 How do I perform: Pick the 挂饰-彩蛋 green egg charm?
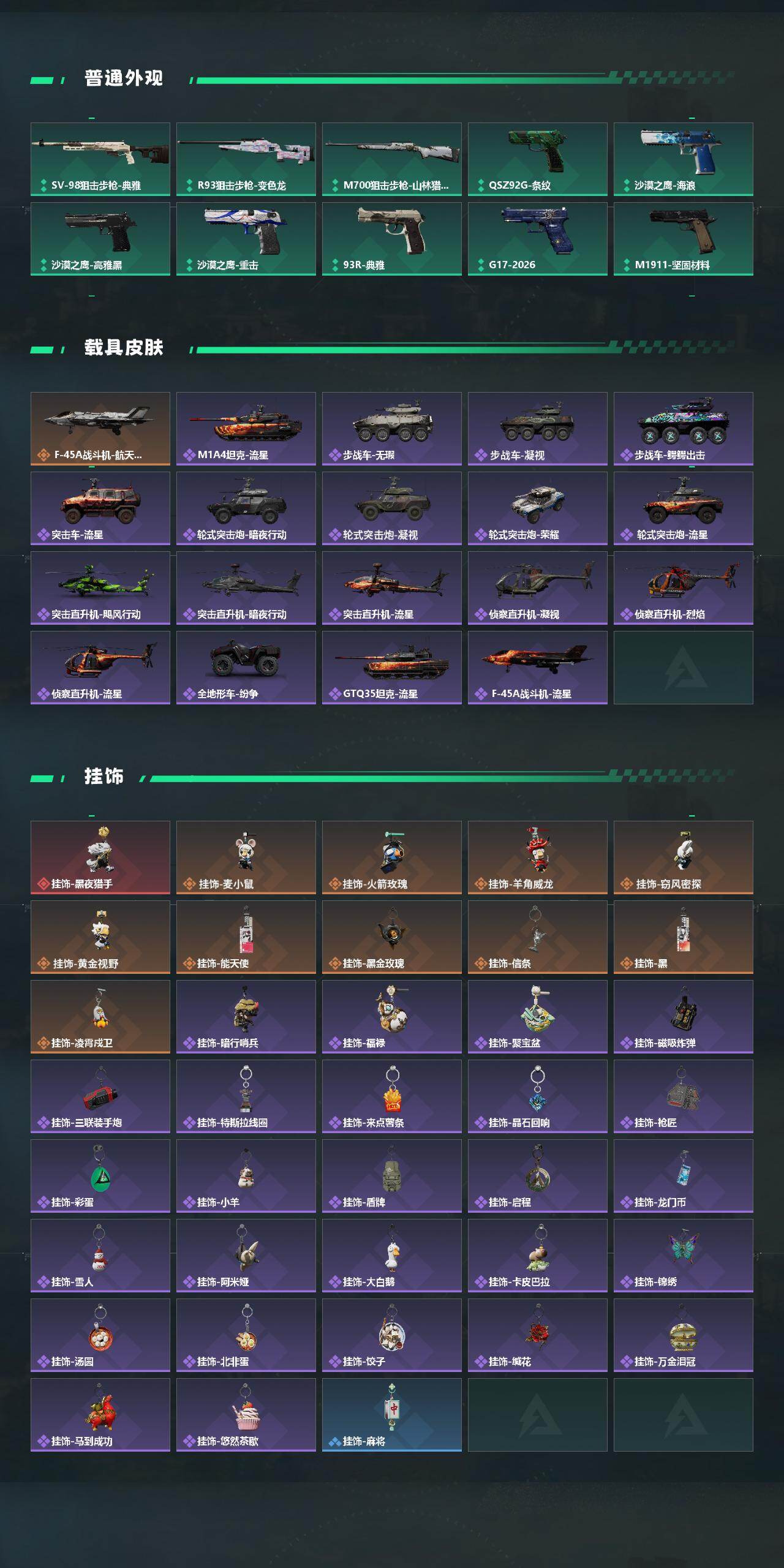[x=100, y=1176]
